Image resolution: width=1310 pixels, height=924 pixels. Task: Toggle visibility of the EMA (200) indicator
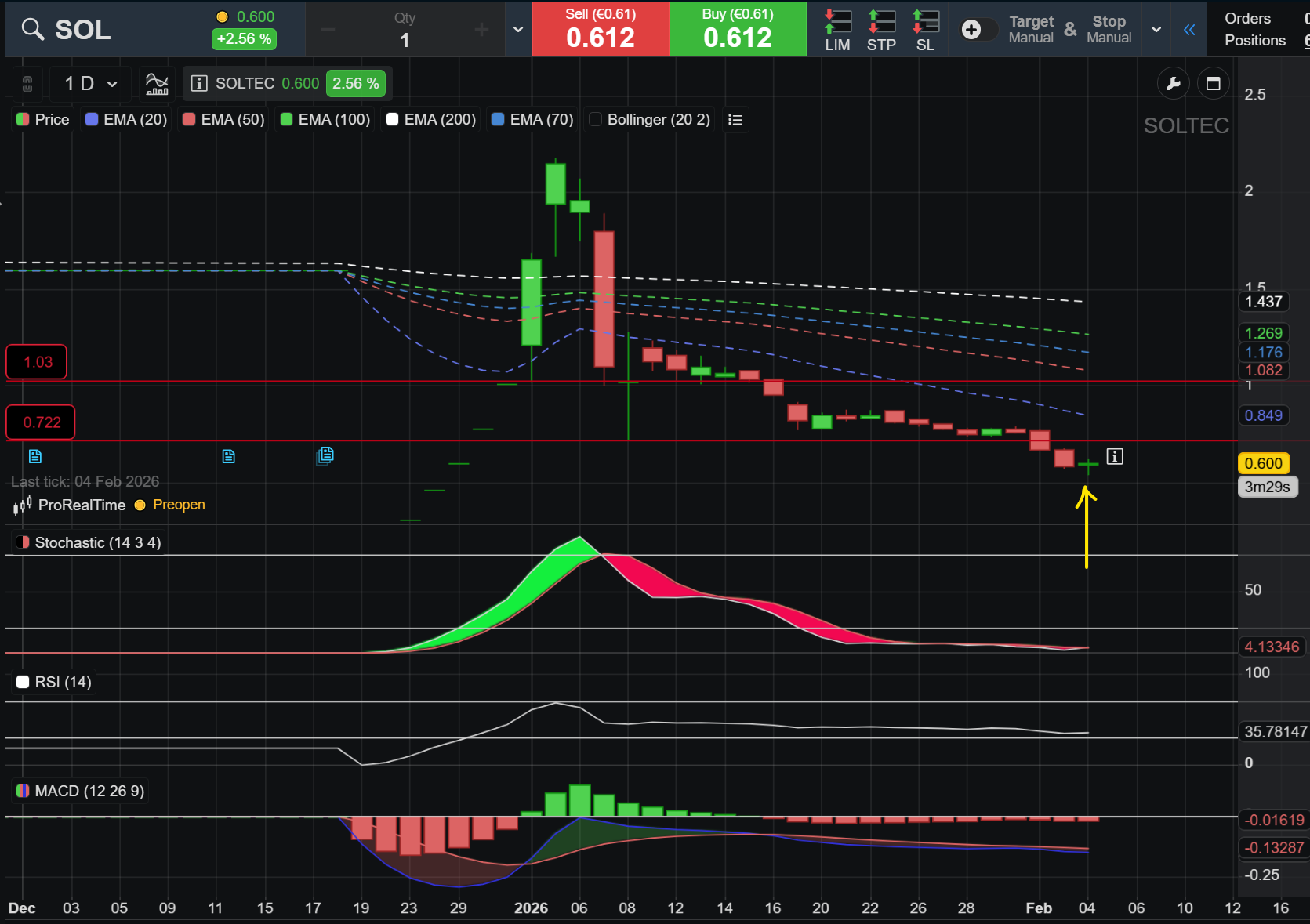(x=393, y=120)
